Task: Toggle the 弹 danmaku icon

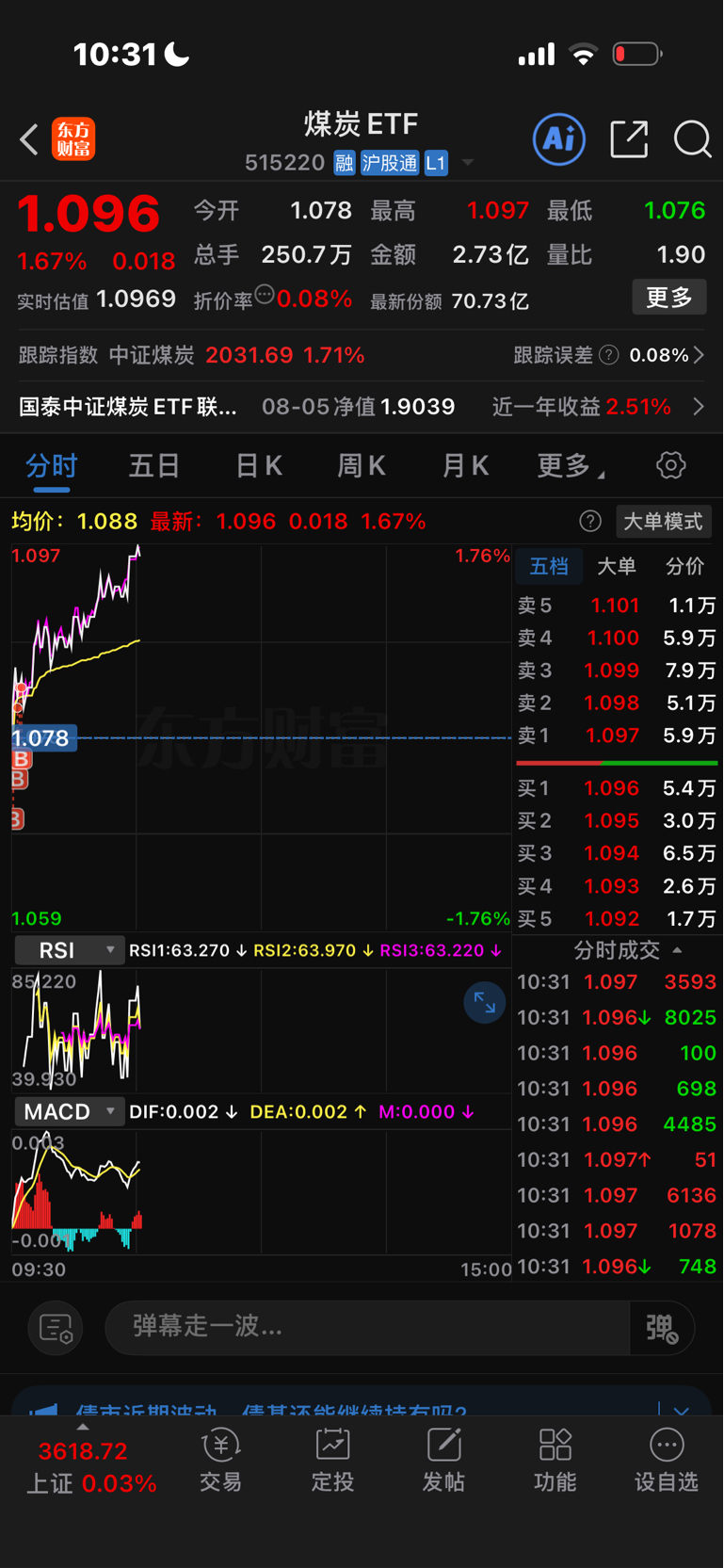Action: tap(663, 1328)
